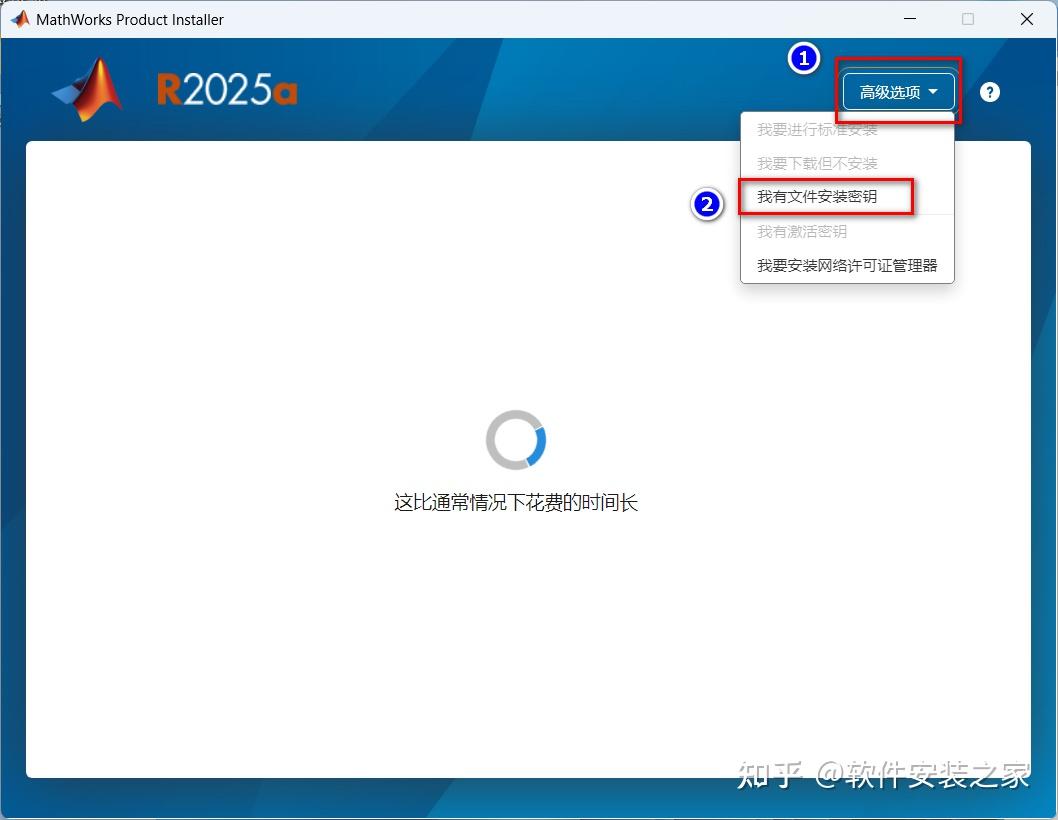1058x820 pixels.
Task: Collapse the advanced options menu
Action: click(x=897, y=91)
